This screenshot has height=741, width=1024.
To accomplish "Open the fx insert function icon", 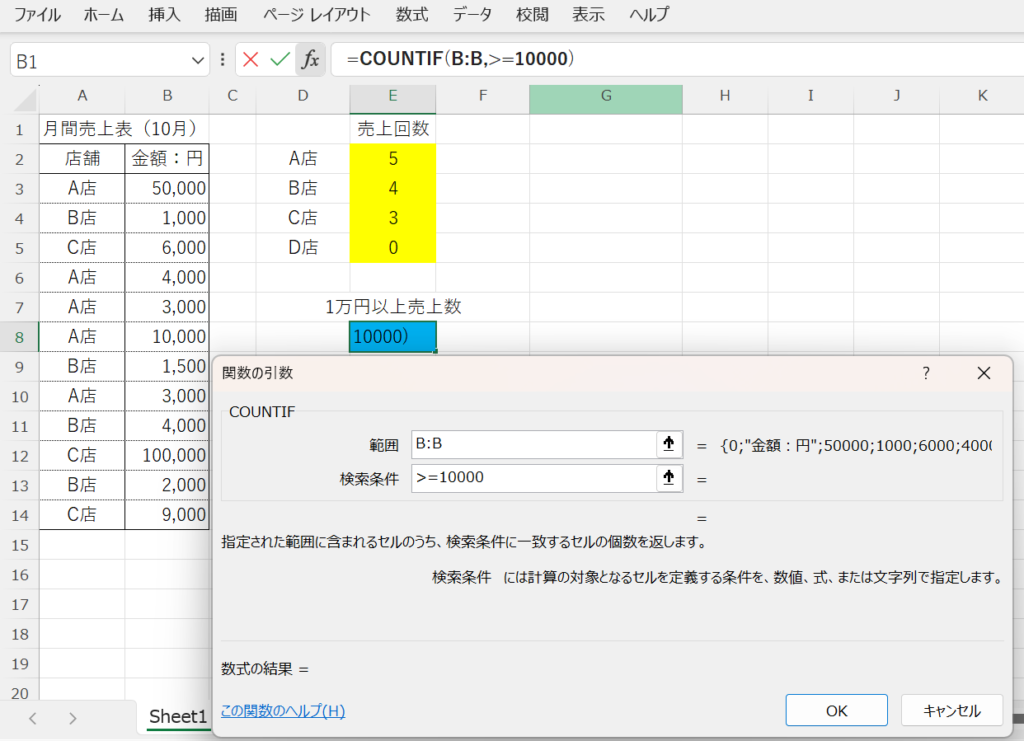I will 311,59.
